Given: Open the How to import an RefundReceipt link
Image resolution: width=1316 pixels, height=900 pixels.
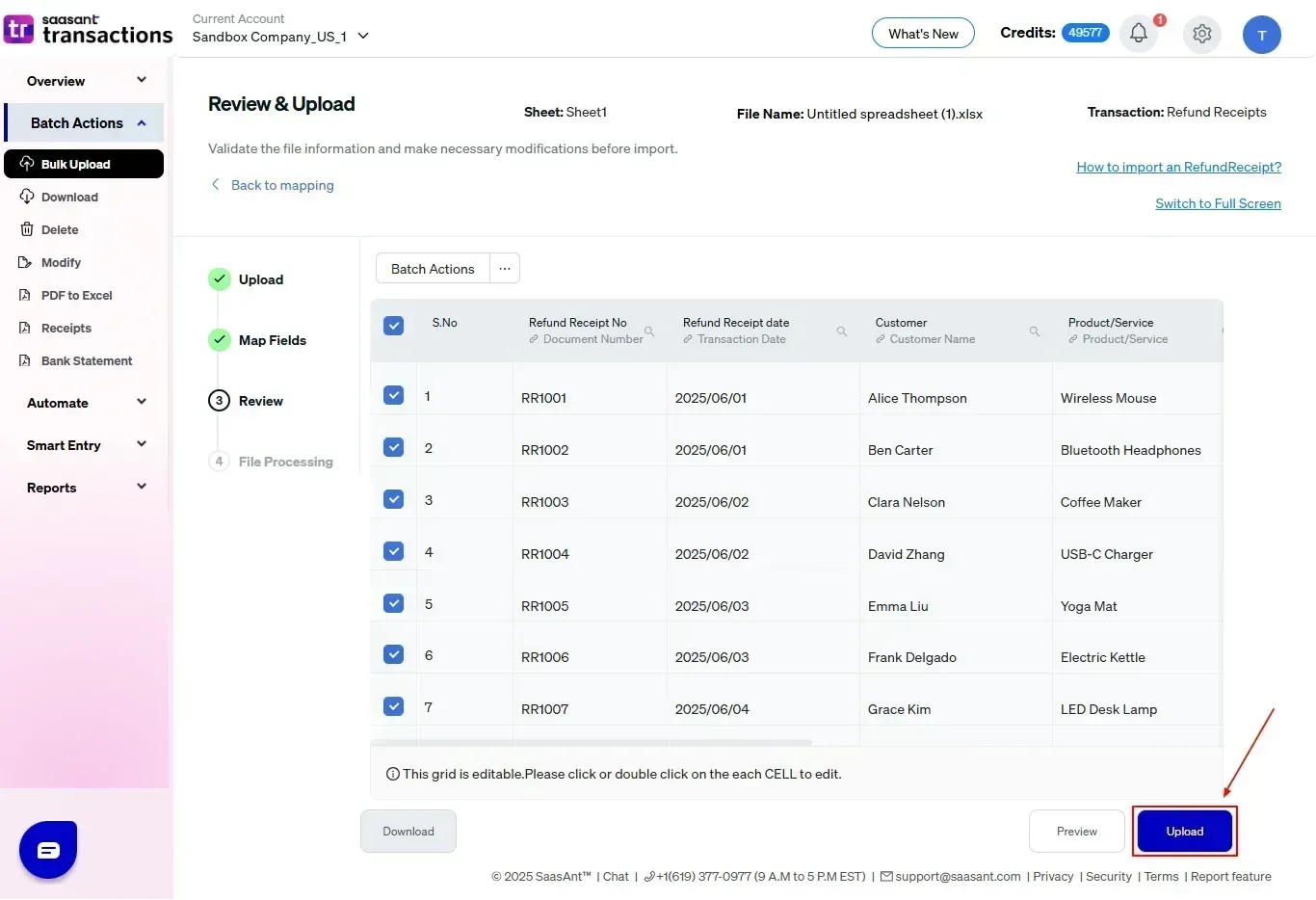Looking at the screenshot, I should point(1178,167).
